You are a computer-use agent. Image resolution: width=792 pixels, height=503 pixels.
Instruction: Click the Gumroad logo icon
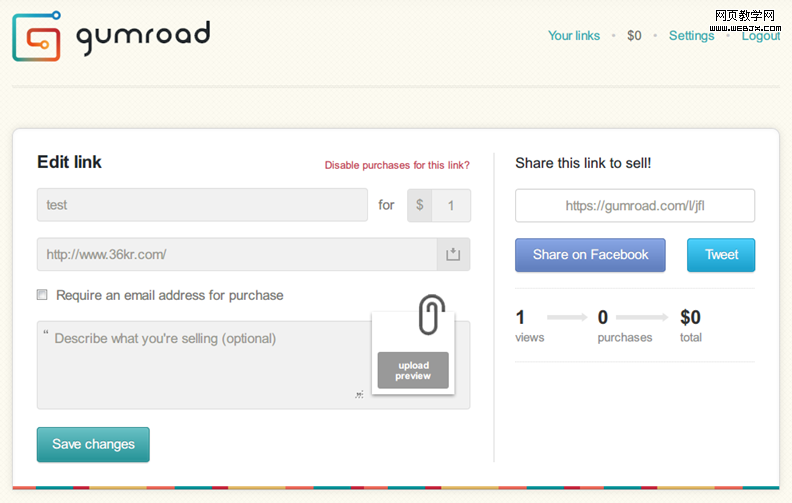point(37,36)
